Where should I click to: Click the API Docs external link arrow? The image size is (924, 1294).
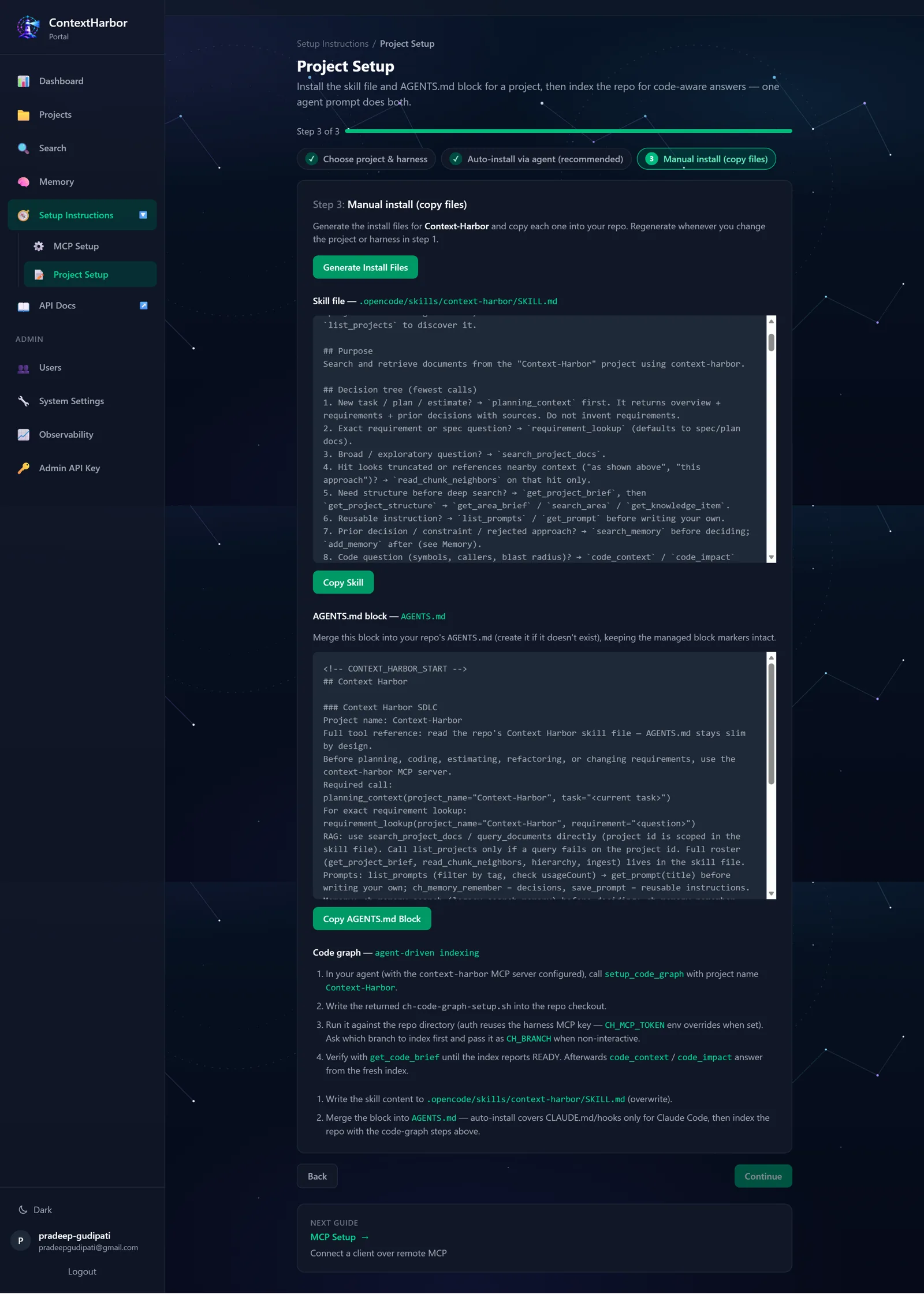(x=144, y=305)
